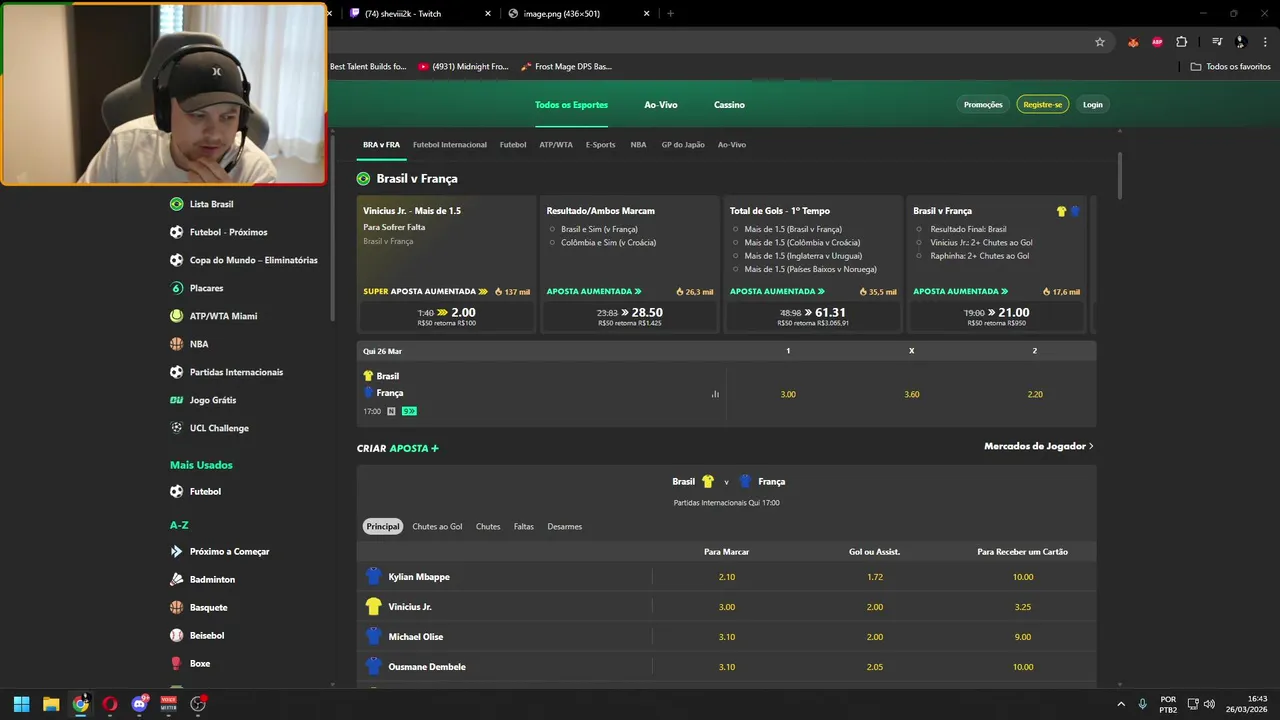Select Vinicius Jr. boosted odds 2.00

coord(446,316)
